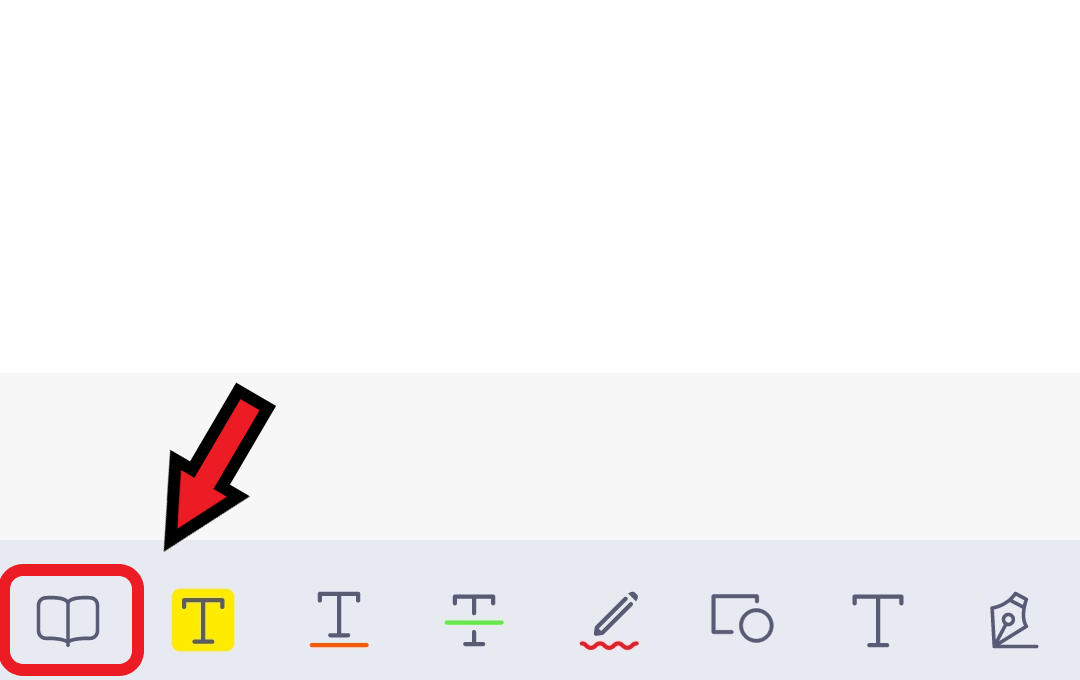Click the open book icon outlined in red

click(68, 620)
